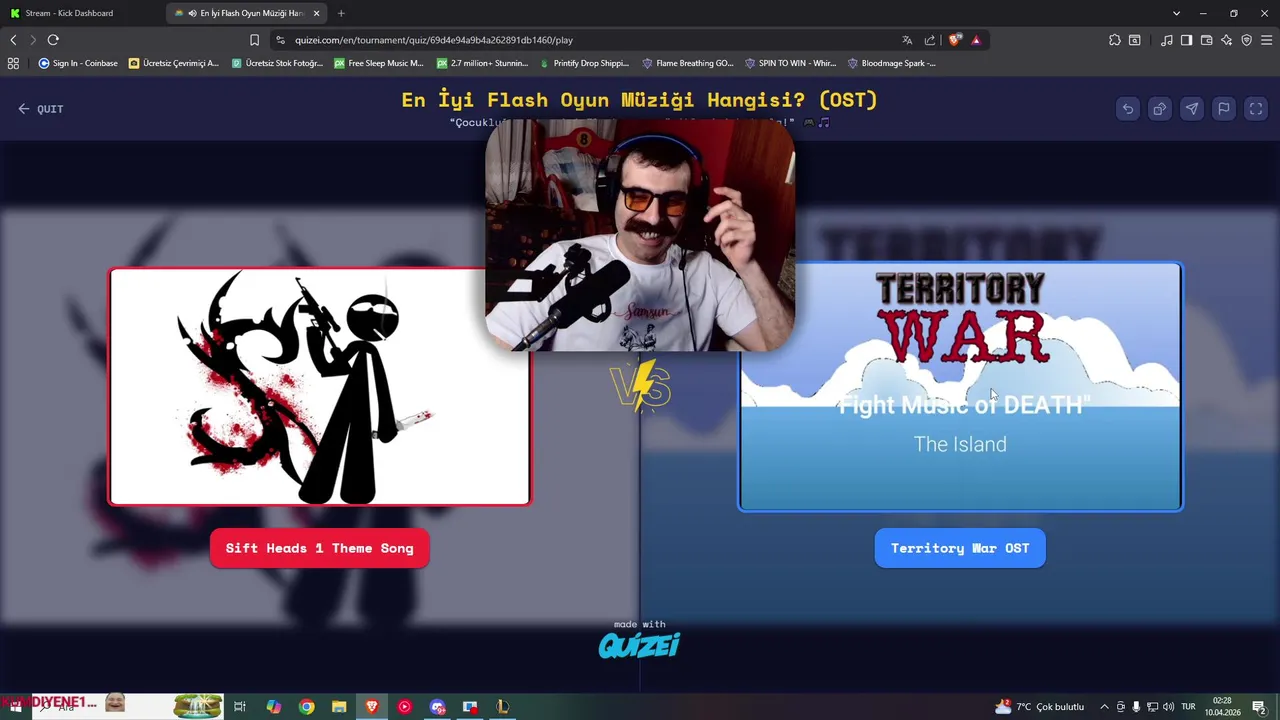1280x720 pixels.
Task: Close the En İyi Flash Oyun Müziği tab
Action: [x=317, y=13]
